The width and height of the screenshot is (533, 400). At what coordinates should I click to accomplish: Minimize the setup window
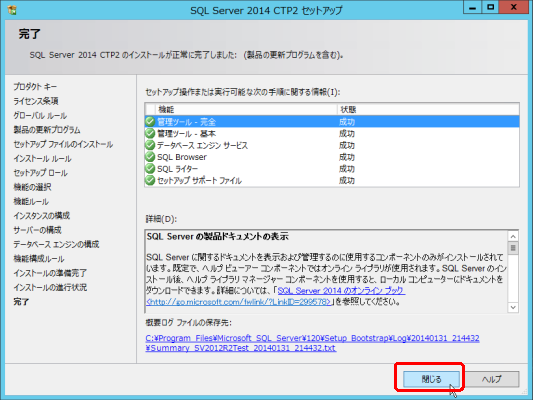point(472,7)
